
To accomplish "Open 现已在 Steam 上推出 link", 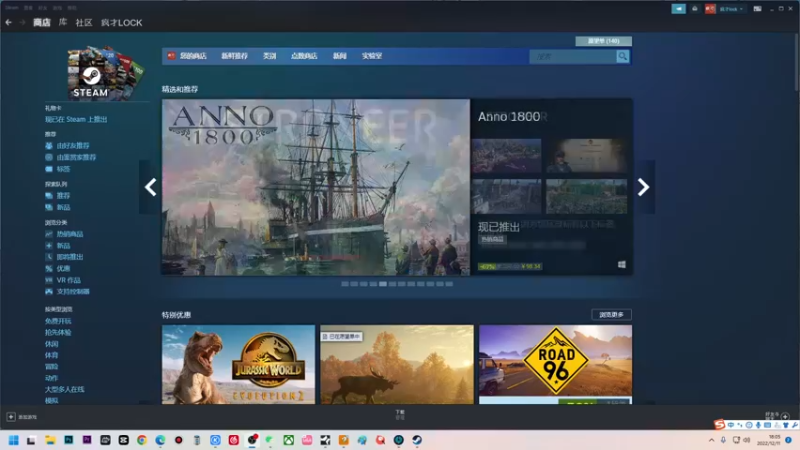I will 76,119.
